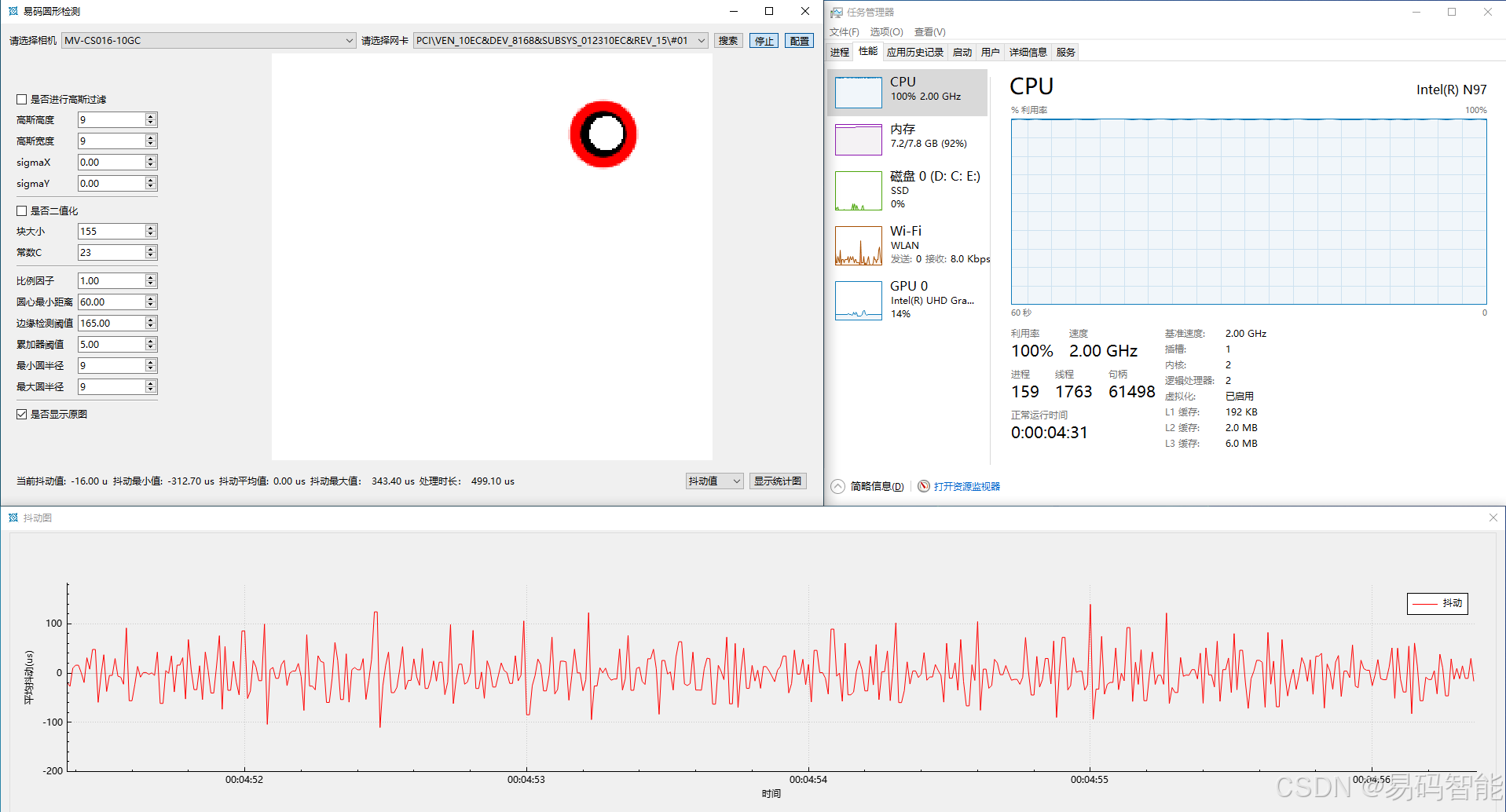Click the 停止 stop button
The height and width of the screenshot is (812, 1506).
coord(764,41)
